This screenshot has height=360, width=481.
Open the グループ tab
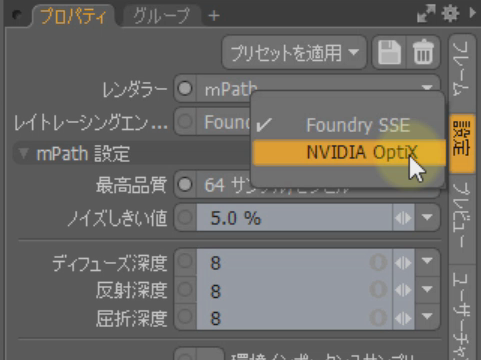pyautogui.click(x=162, y=16)
